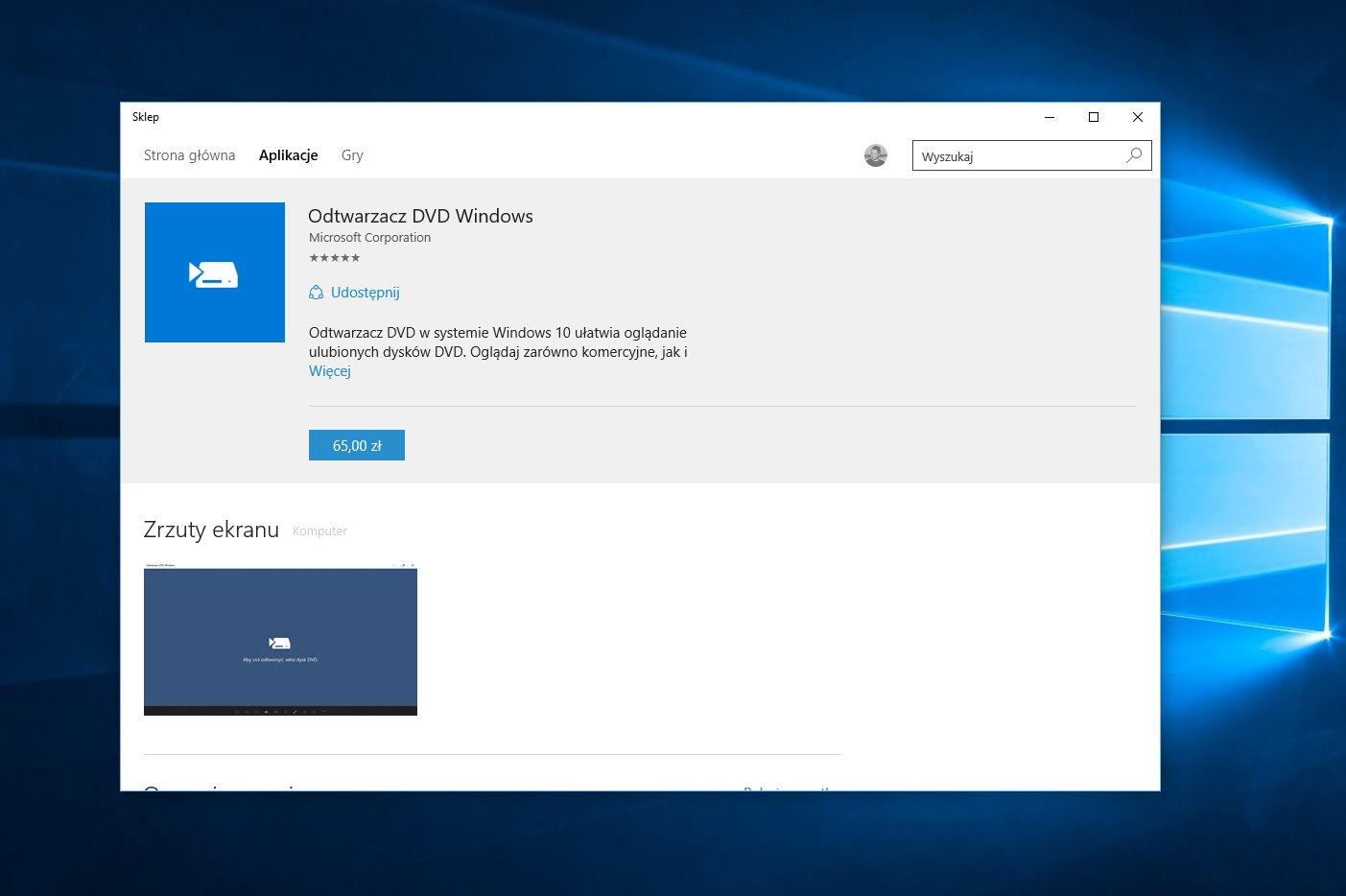
Task: Click the blue DVD player app tile
Action: coord(215,272)
